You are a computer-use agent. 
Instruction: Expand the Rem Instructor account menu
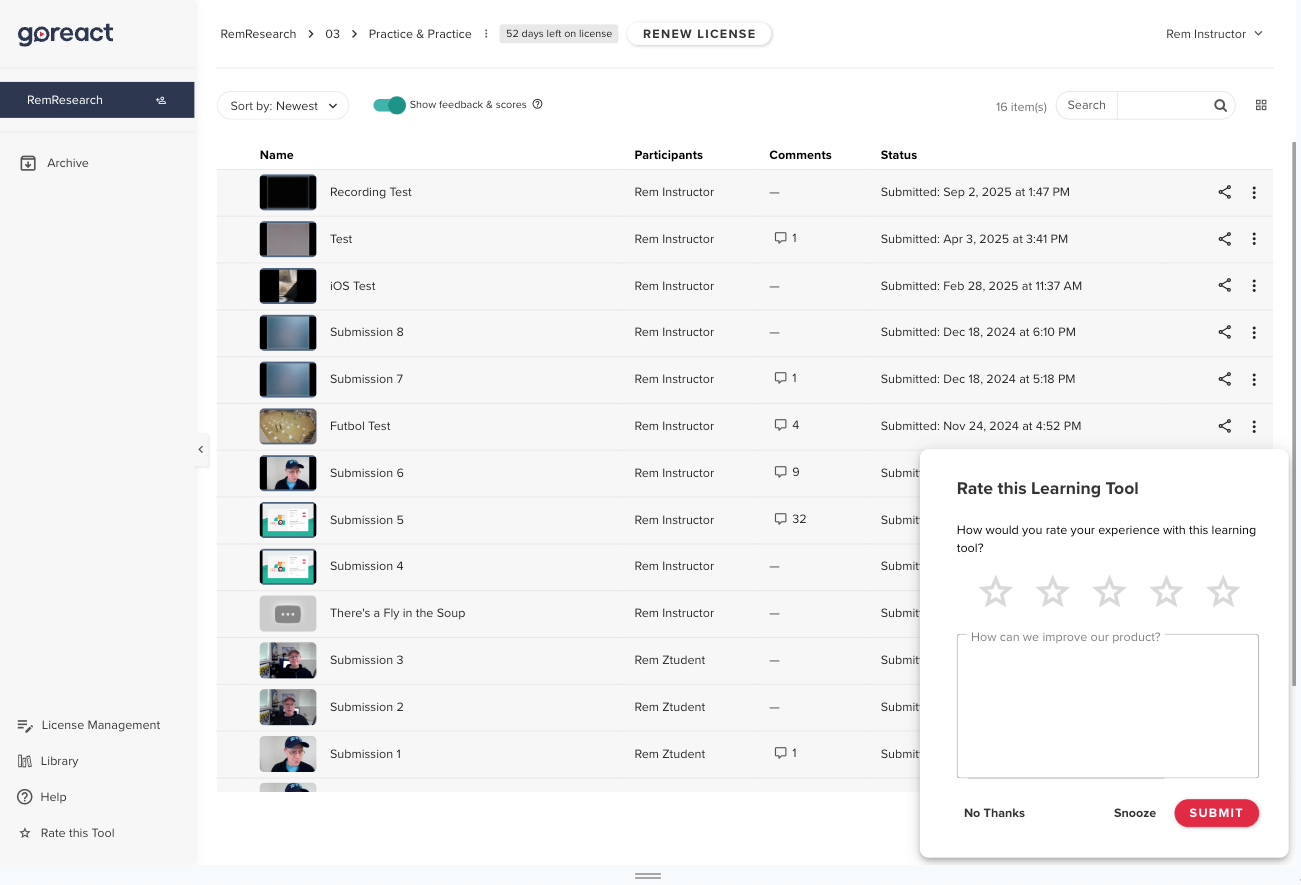pos(1214,34)
